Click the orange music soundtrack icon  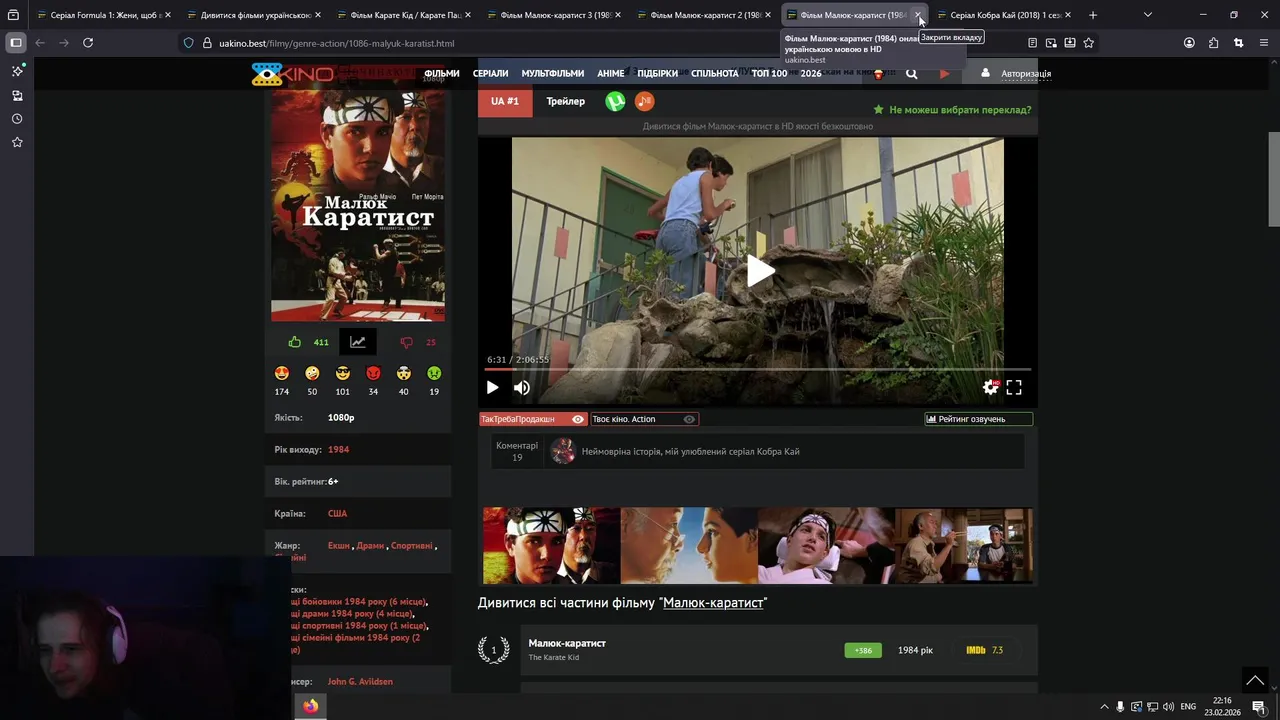[644, 101]
